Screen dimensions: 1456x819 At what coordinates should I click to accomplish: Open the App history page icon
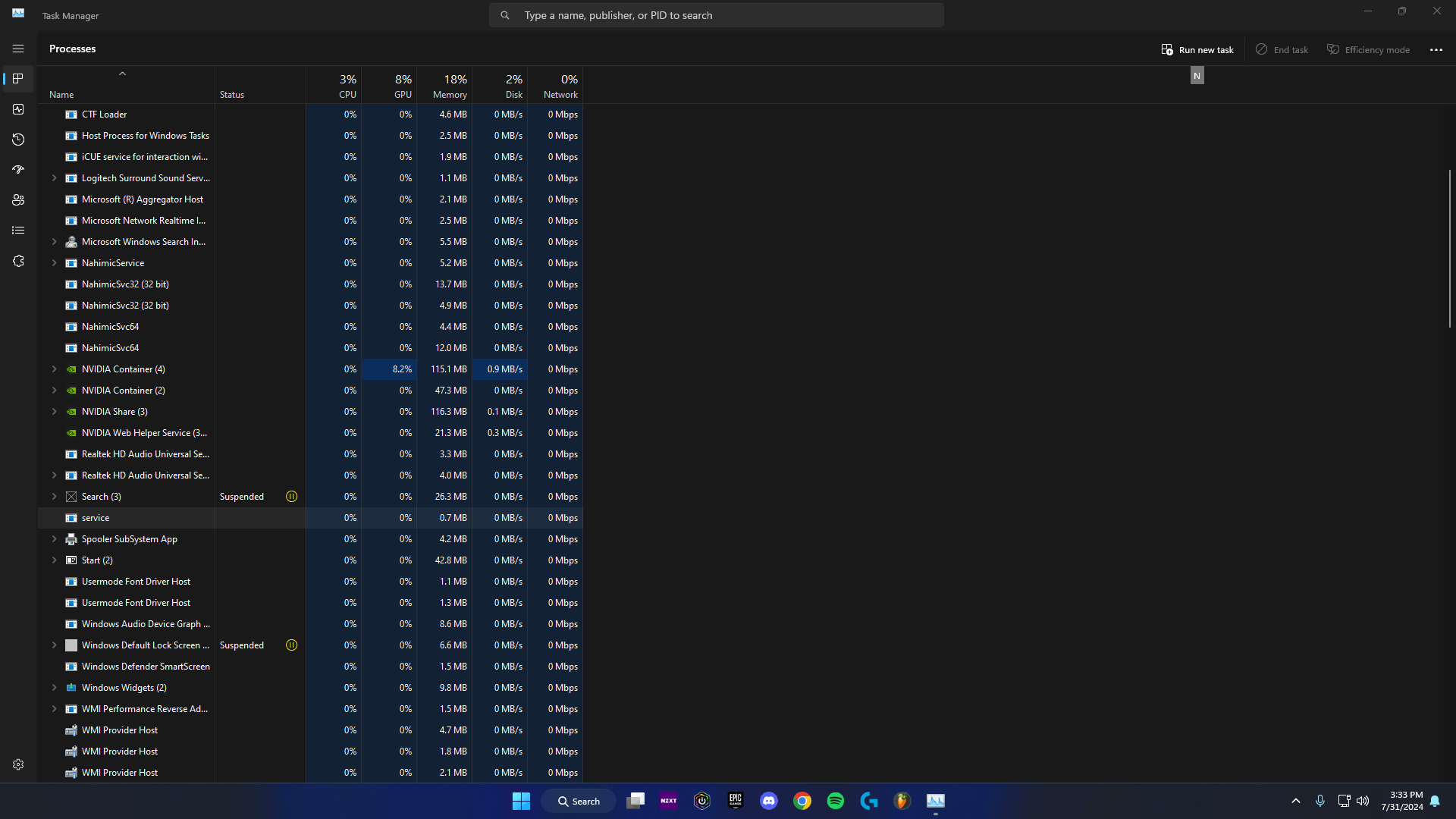[18, 140]
